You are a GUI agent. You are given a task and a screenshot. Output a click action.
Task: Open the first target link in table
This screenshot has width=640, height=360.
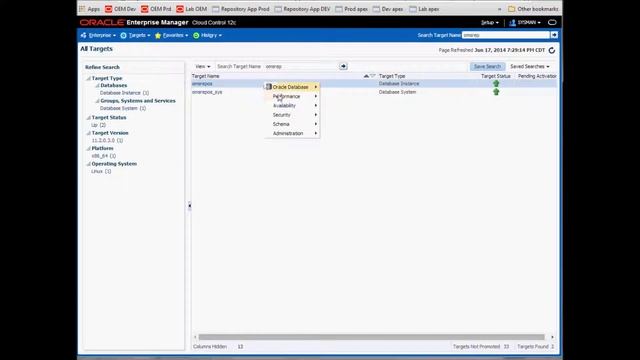[x=202, y=84]
